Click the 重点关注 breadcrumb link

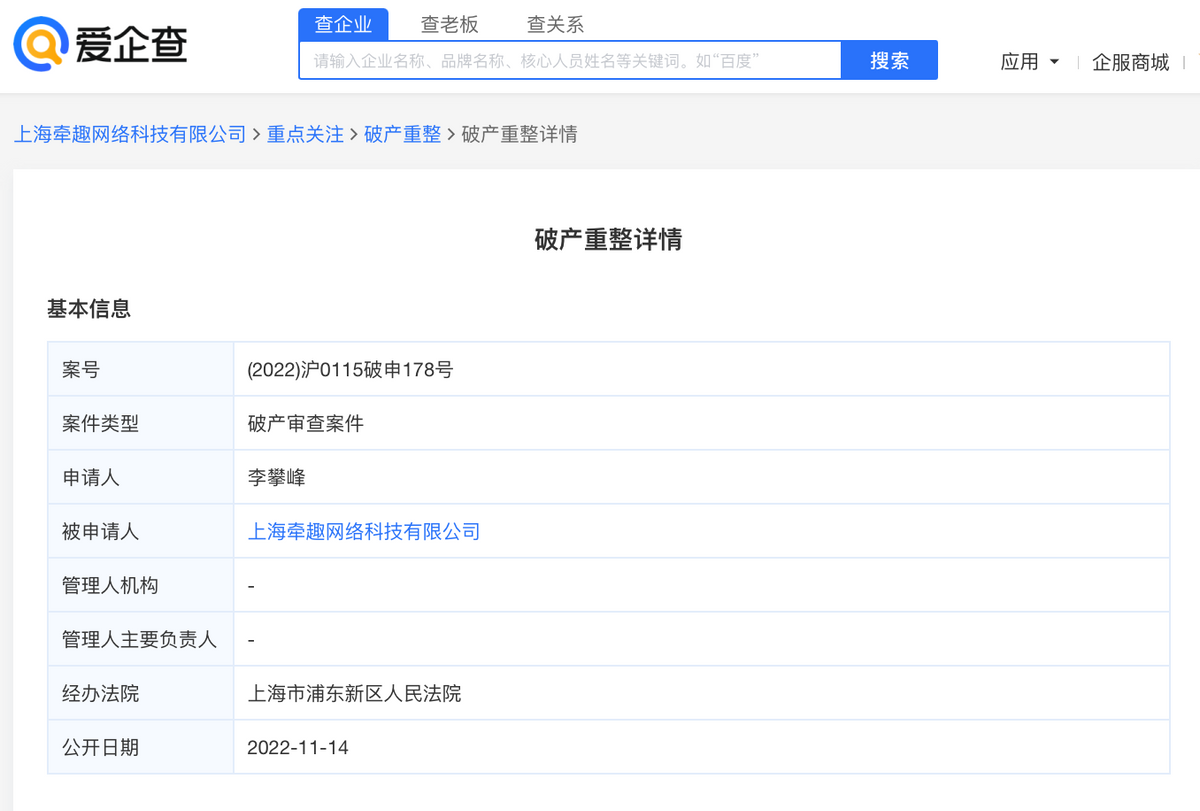coord(305,134)
